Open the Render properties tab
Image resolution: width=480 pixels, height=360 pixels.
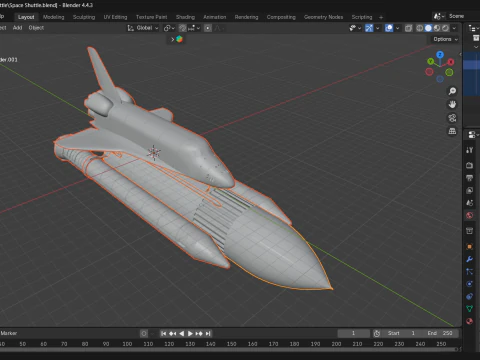pyautogui.click(x=470, y=165)
